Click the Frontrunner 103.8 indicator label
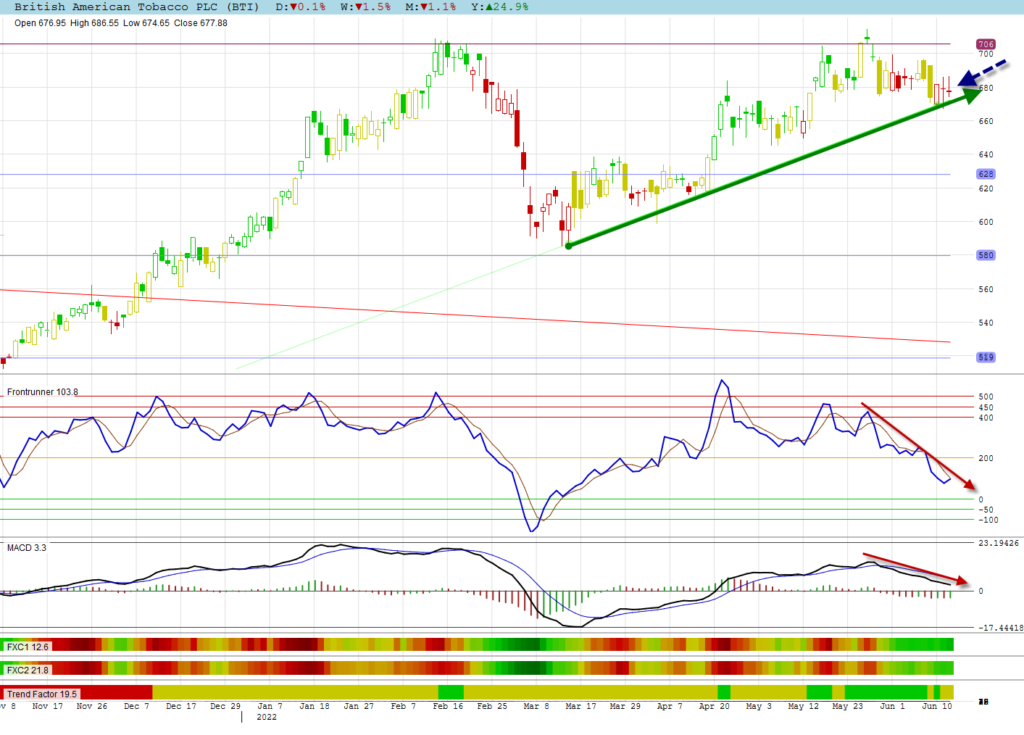 pos(42,392)
